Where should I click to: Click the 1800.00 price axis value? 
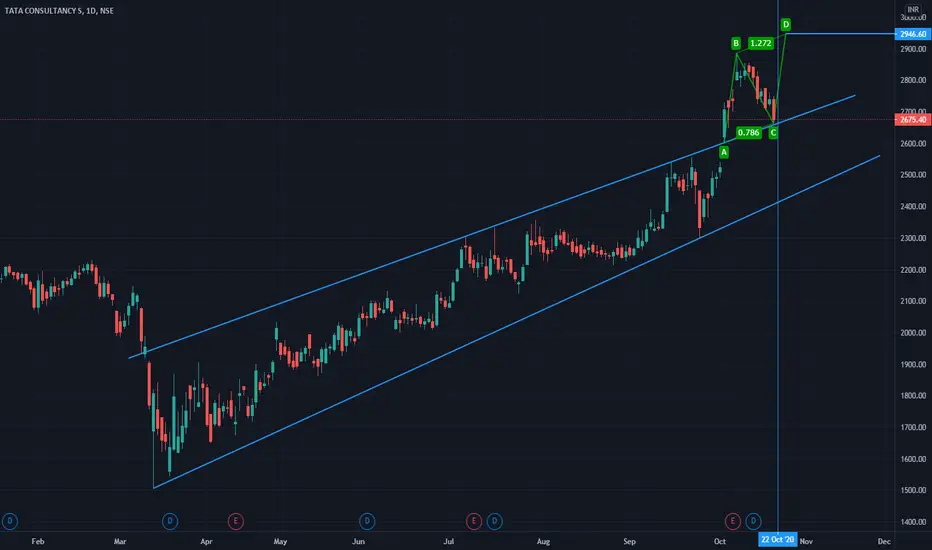pos(914,395)
